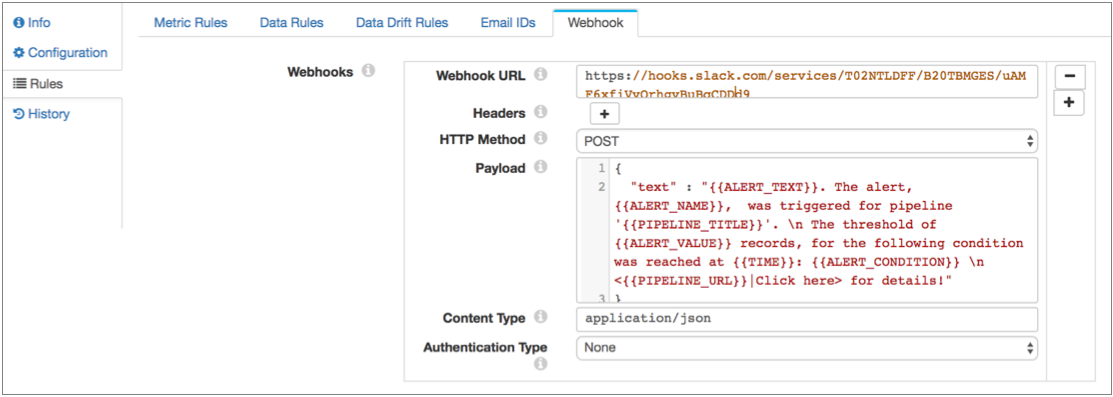
Task: Open History in the left sidebar
Action: click(x=42, y=114)
